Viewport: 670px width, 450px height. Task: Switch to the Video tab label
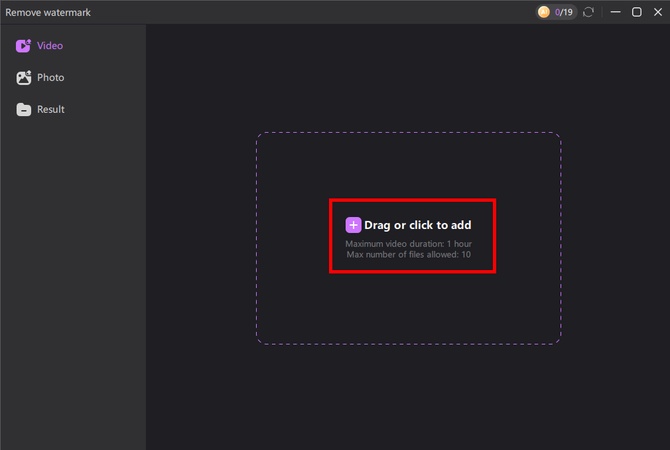[50, 46]
